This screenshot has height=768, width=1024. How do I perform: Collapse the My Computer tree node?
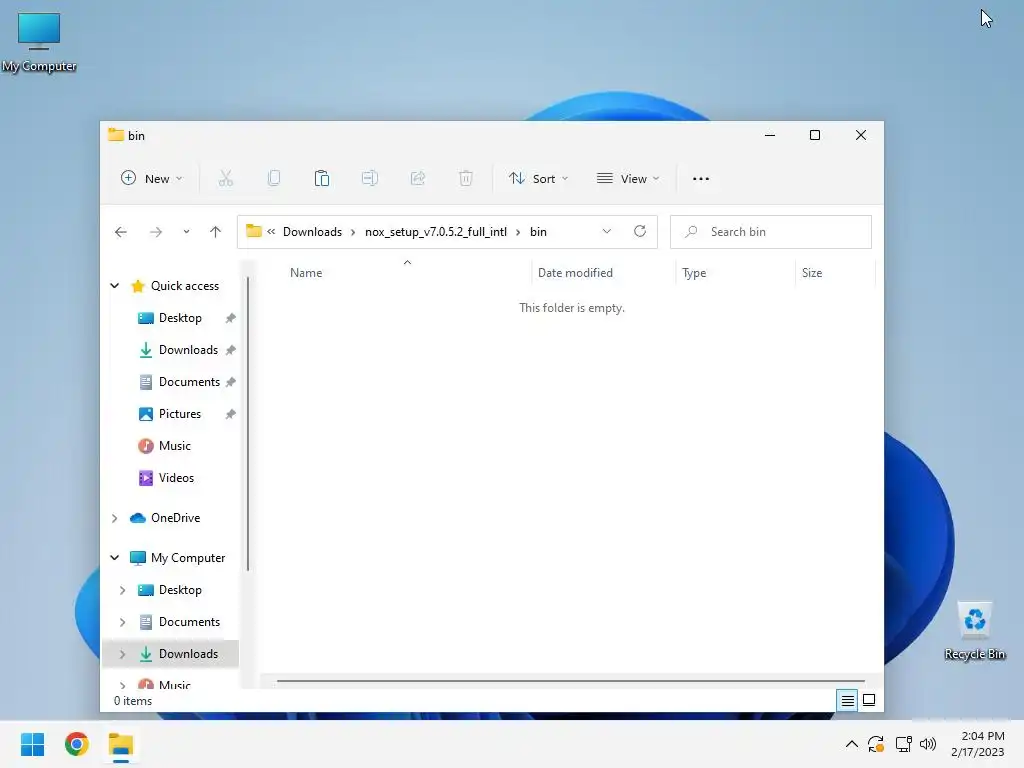pyautogui.click(x=115, y=558)
